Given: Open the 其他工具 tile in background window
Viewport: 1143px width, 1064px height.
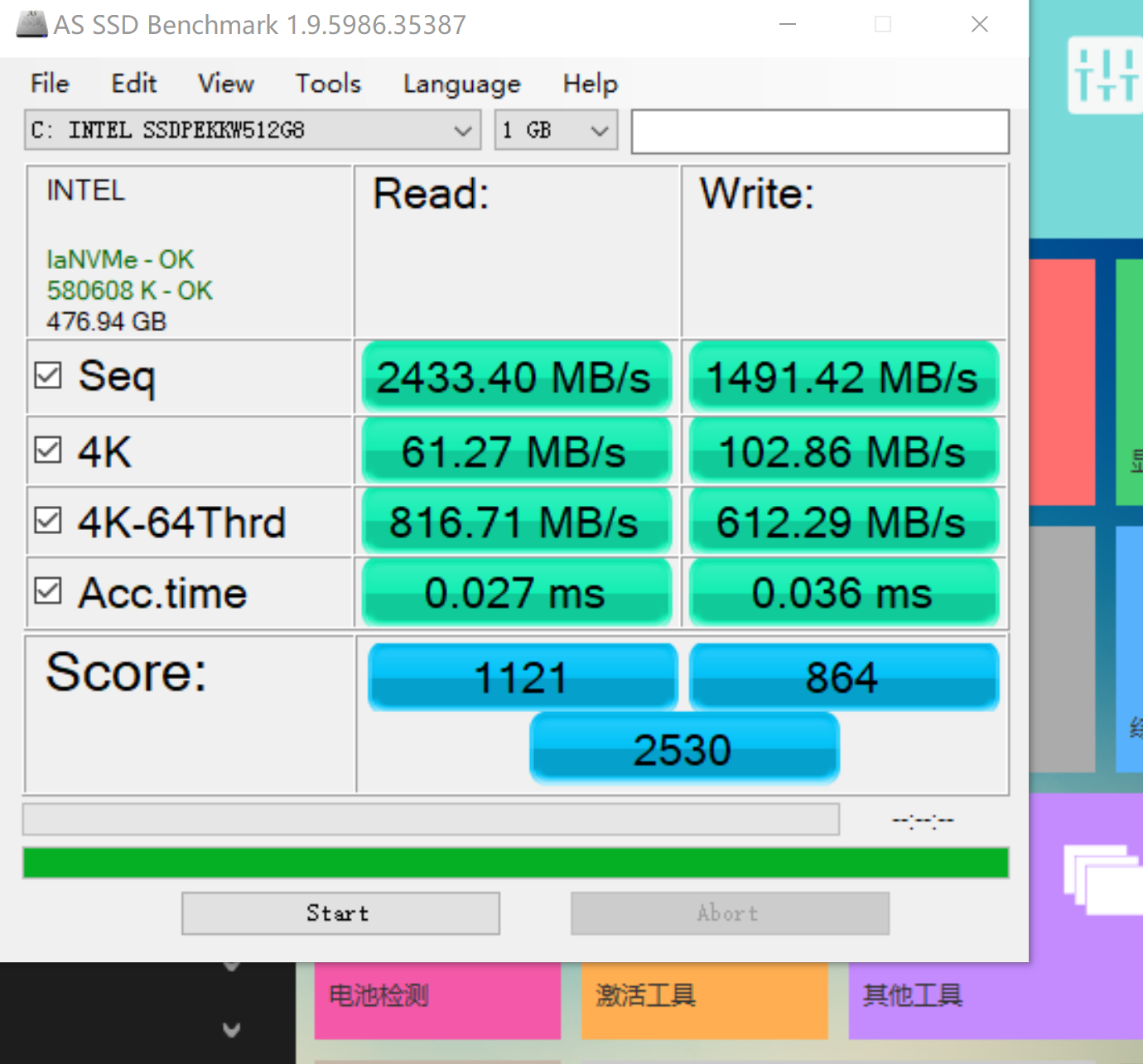Looking at the screenshot, I should click(x=996, y=1000).
